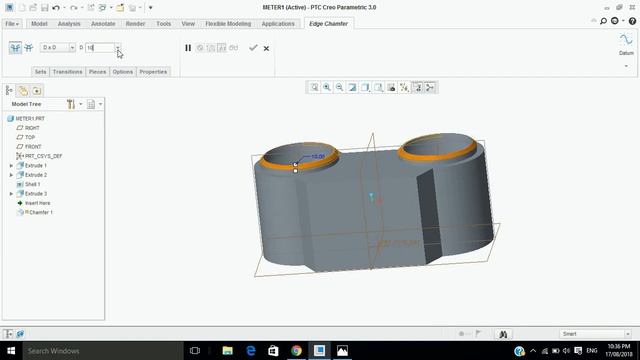The image size is (640, 360).
Task: Click the Open file icon
Action: (x=33, y=7)
